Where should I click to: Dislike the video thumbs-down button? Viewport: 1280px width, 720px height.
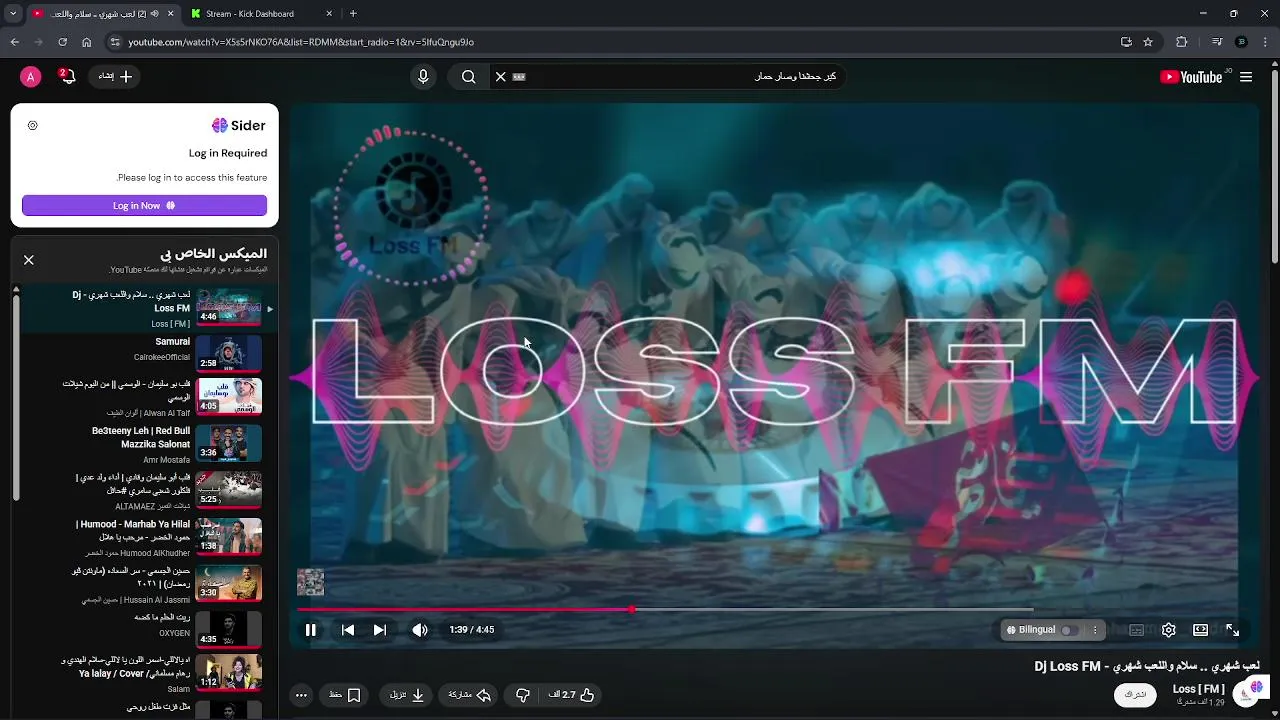(522, 695)
